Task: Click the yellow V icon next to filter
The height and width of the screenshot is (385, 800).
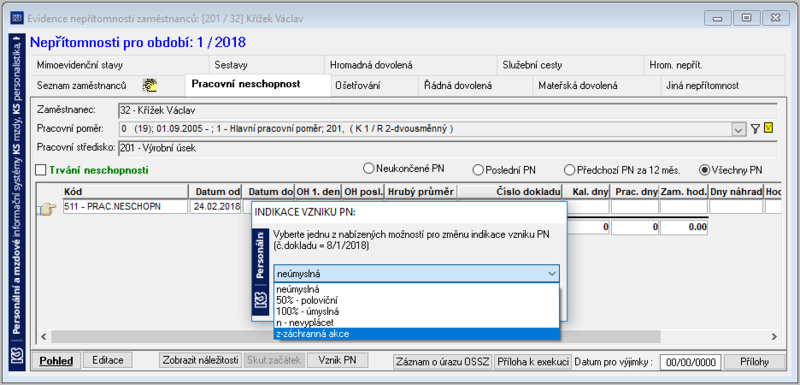Action: click(x=768, y=129)
